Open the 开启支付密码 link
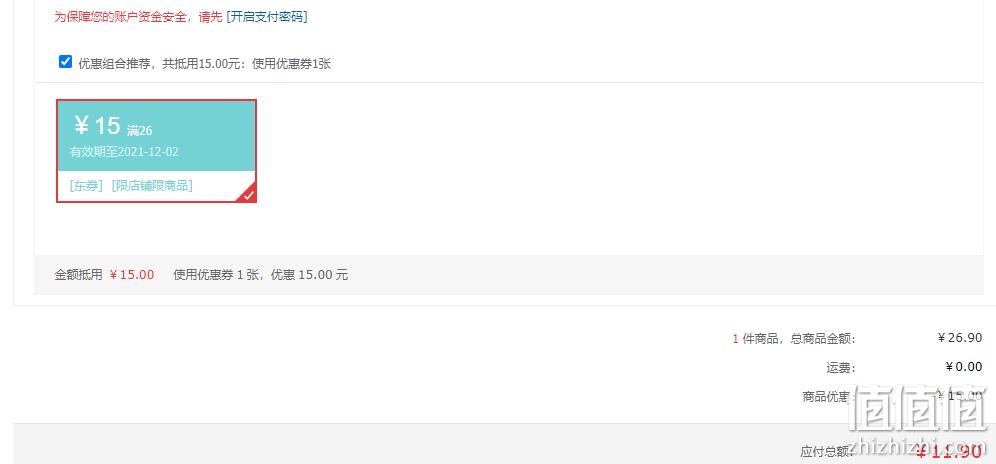The width and height of the screenshot is (996, 464). 267,17
